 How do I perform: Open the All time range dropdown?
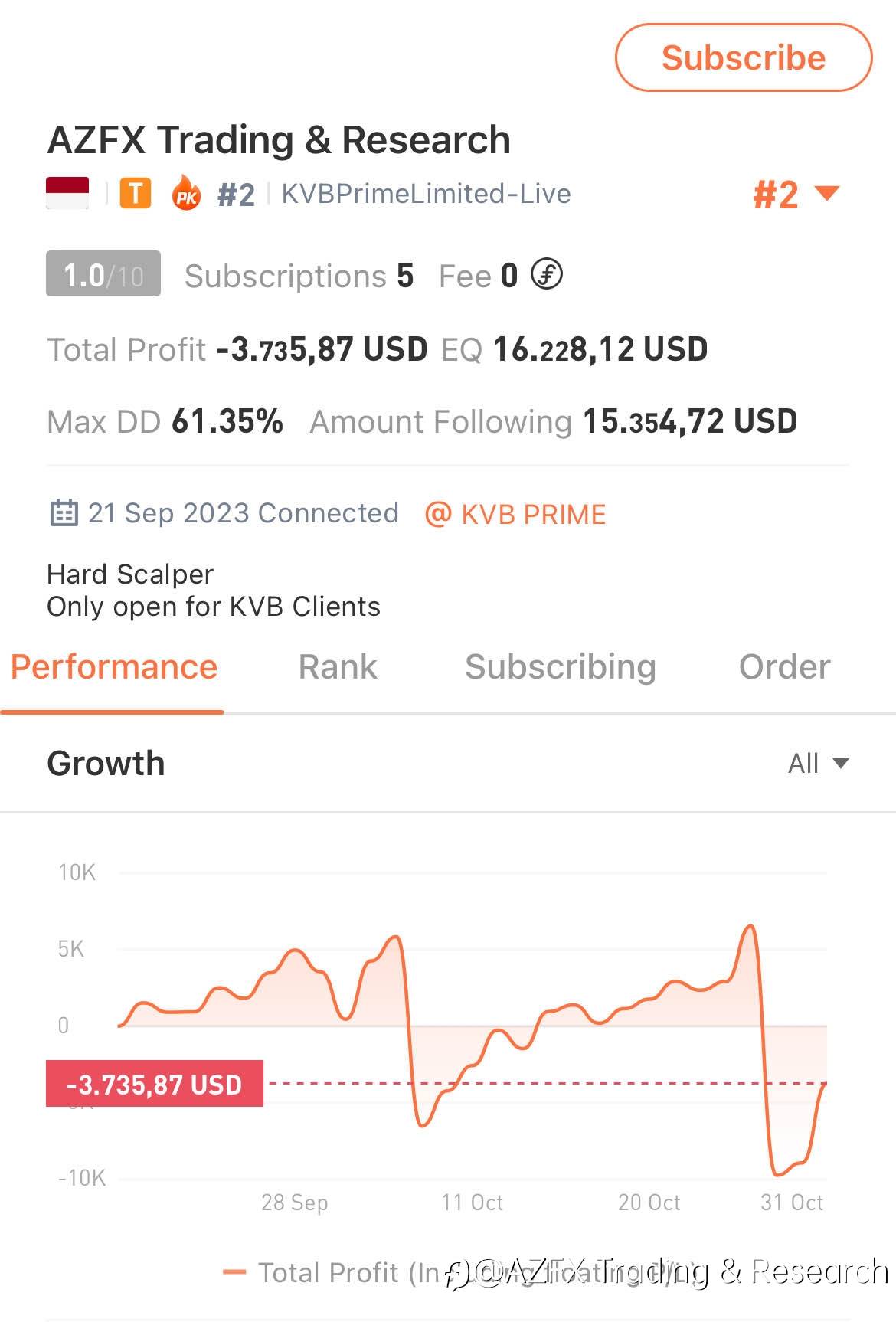coord(819,763)
